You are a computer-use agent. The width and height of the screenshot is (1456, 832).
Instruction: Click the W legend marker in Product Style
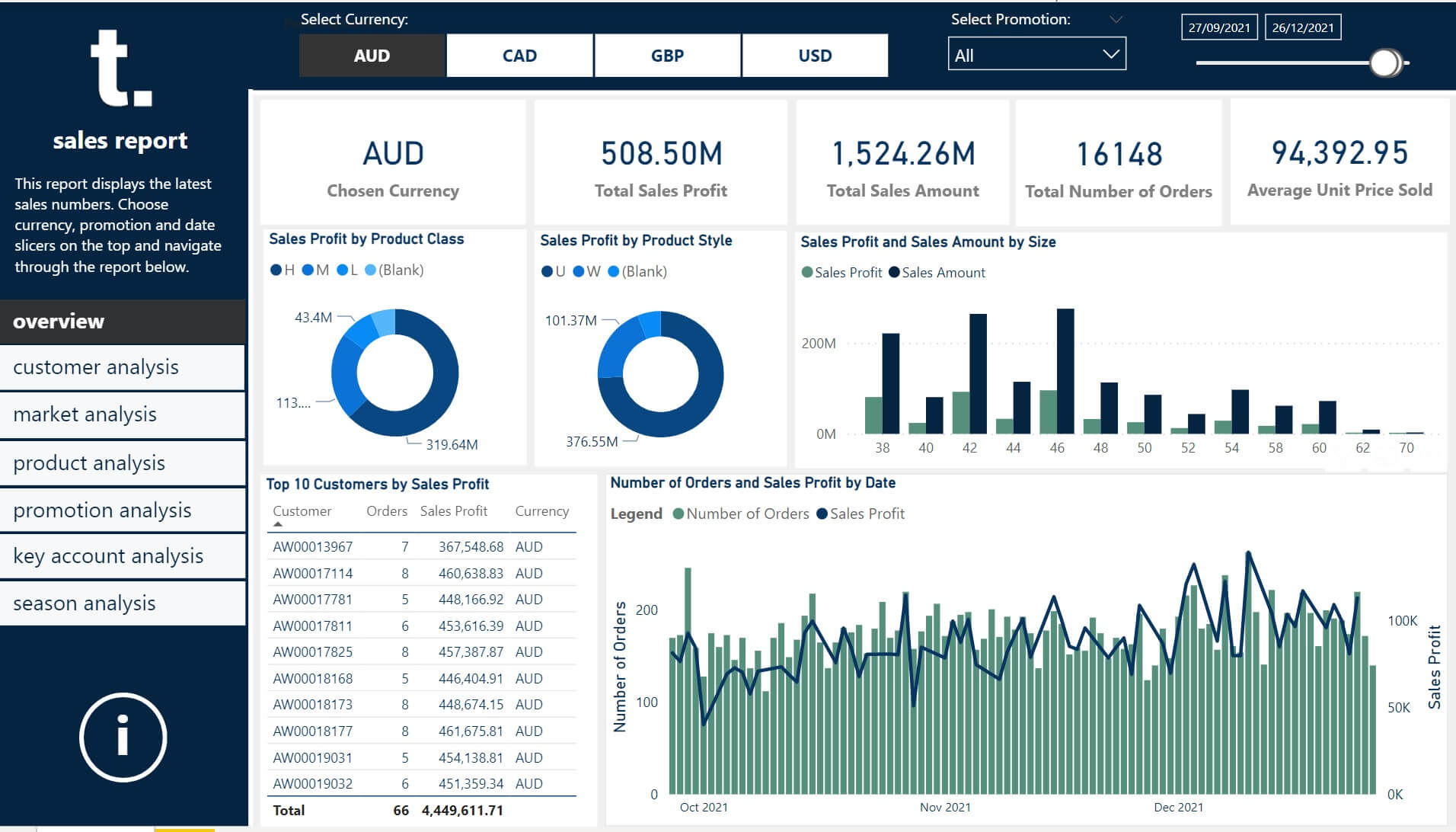579,271
